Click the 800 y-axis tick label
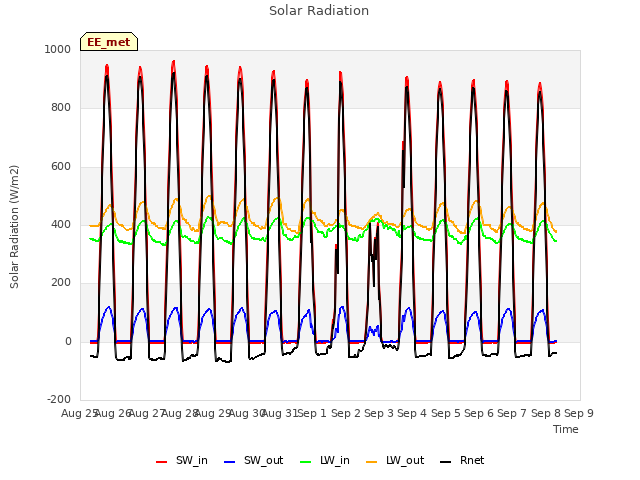640x480 pixels. [x=61, y=108]
